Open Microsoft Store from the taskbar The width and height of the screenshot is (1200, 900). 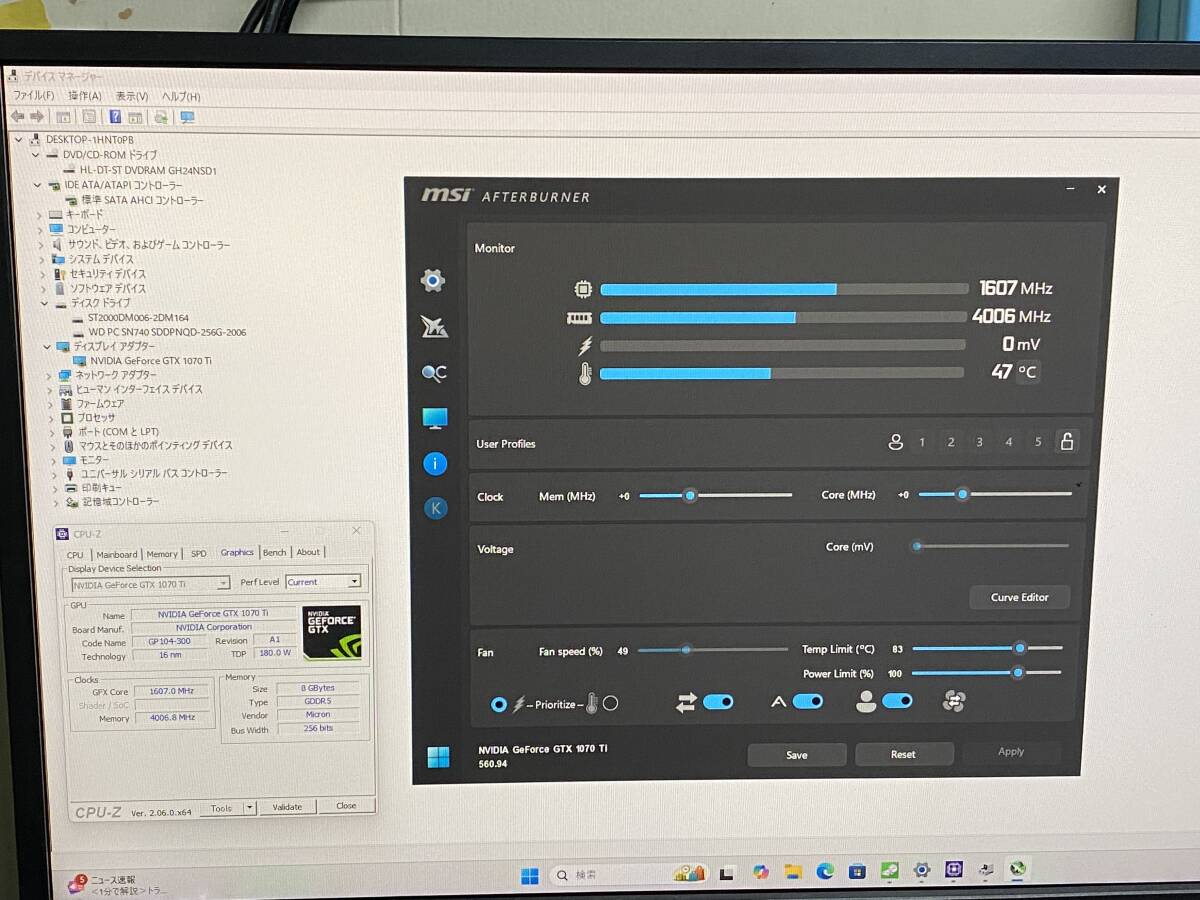click(857, 872)
